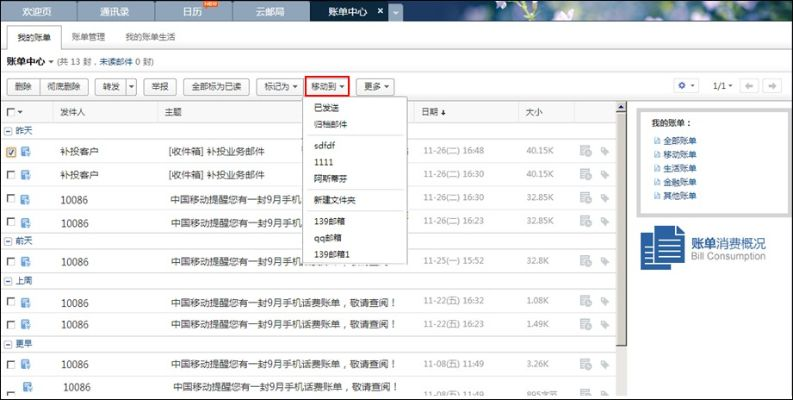Click calendar icon in 11-25 15:52 row
Viewport: 793px width, 400px height.
[586, 261]
